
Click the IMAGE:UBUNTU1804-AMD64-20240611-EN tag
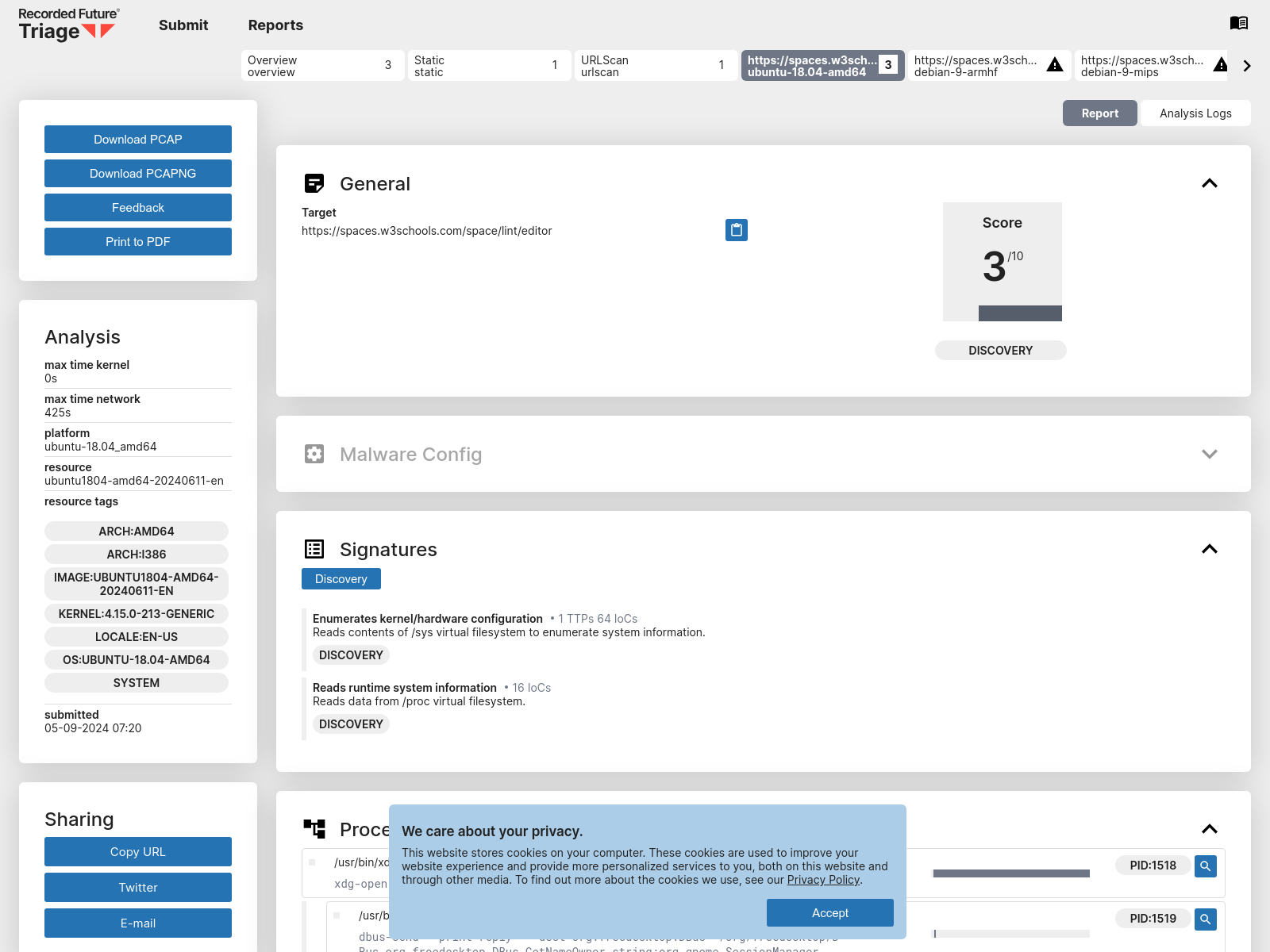click(x=137, y=584)
